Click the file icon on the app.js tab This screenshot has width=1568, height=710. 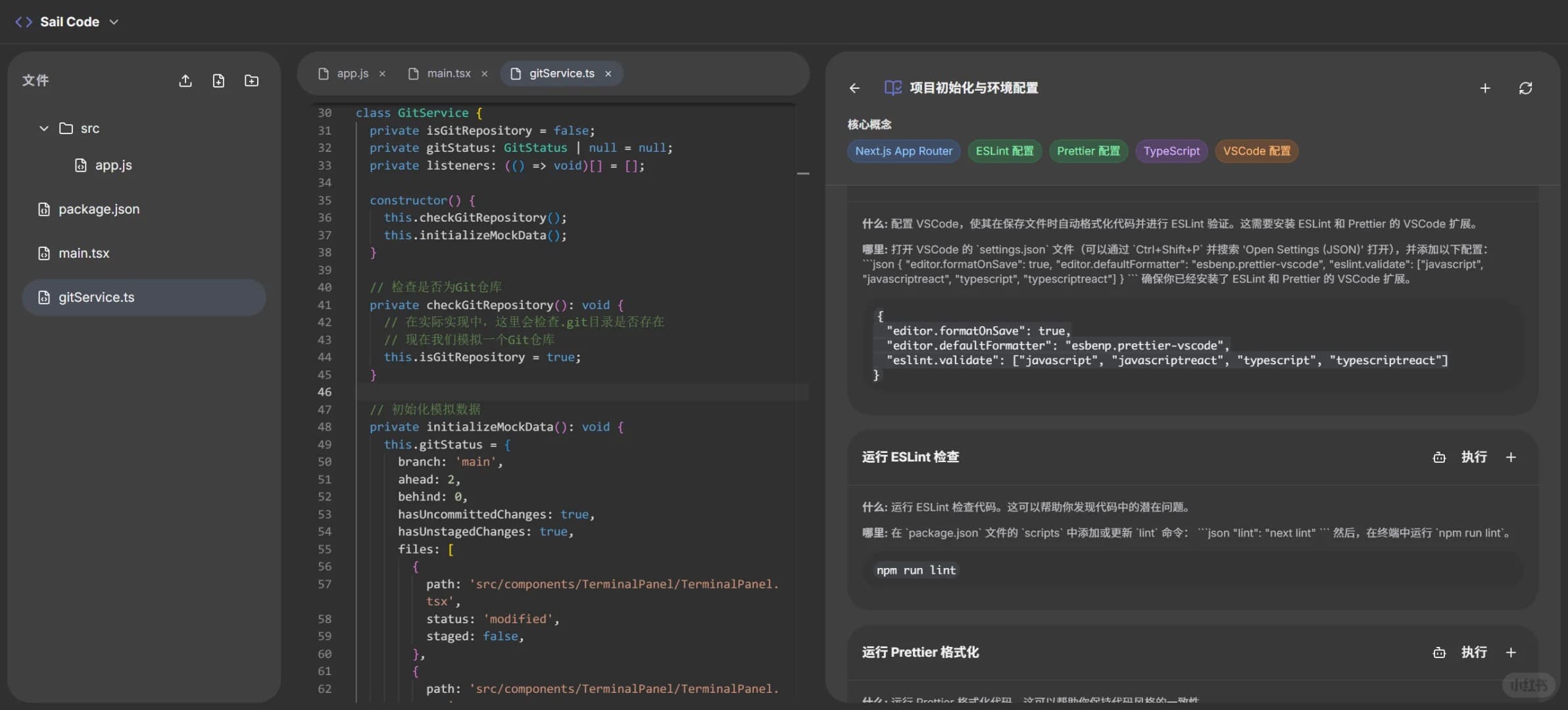click(323, 74)
